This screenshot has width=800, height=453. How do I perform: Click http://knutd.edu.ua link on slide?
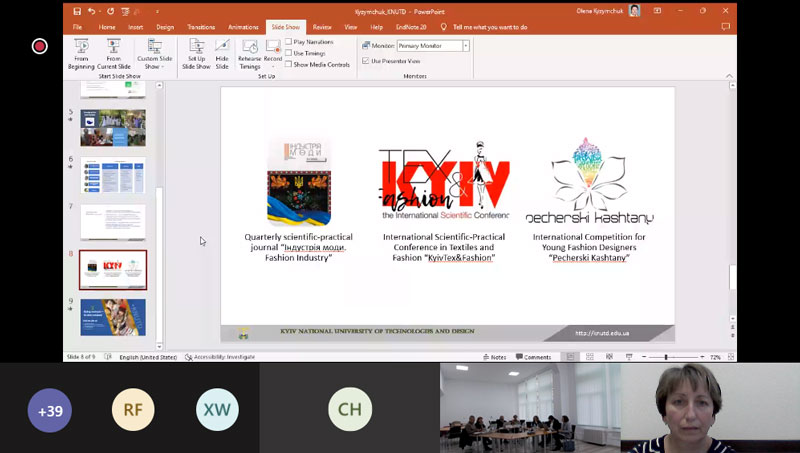[x=602, y=333]
